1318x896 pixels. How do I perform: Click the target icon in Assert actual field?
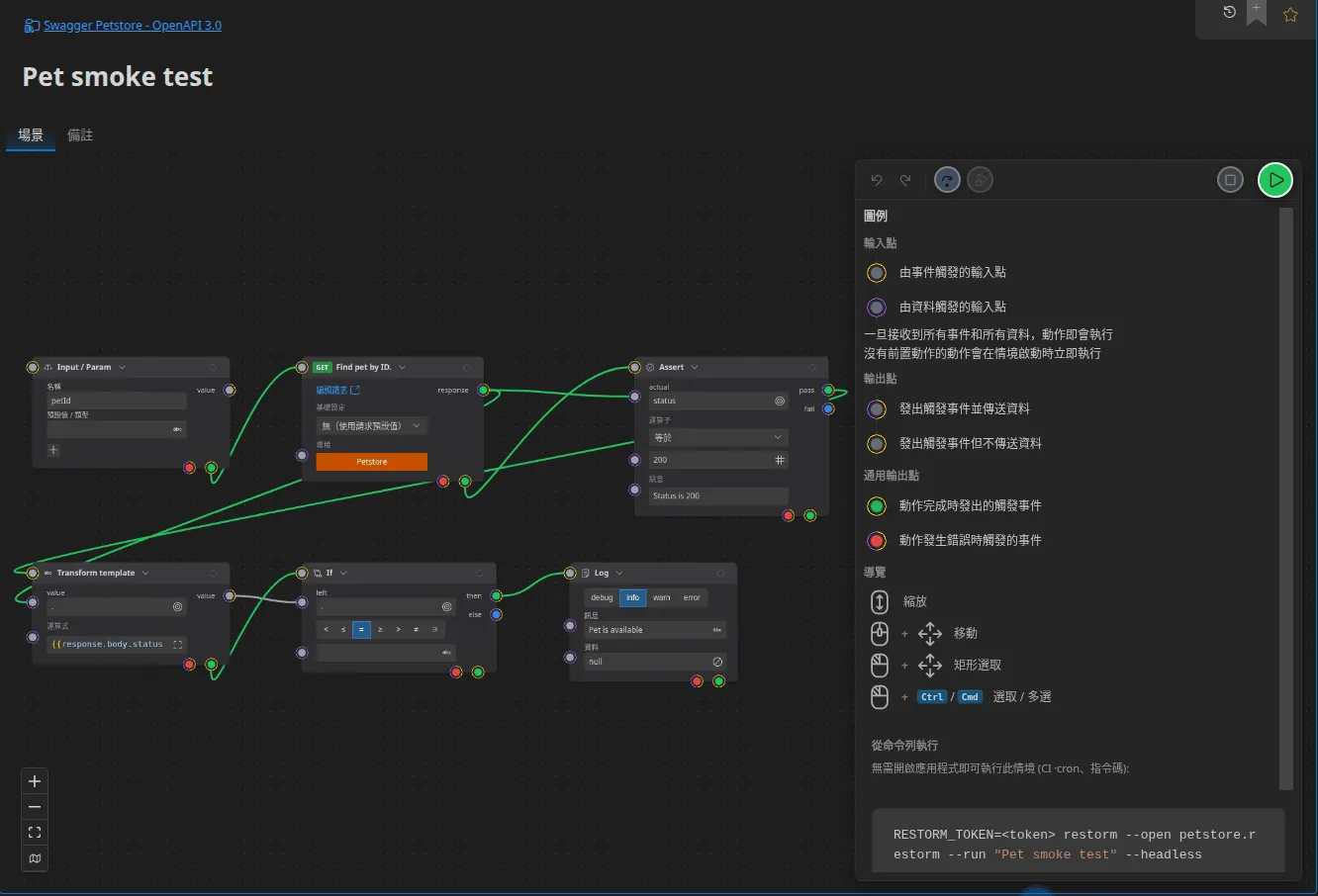point(780,401)
